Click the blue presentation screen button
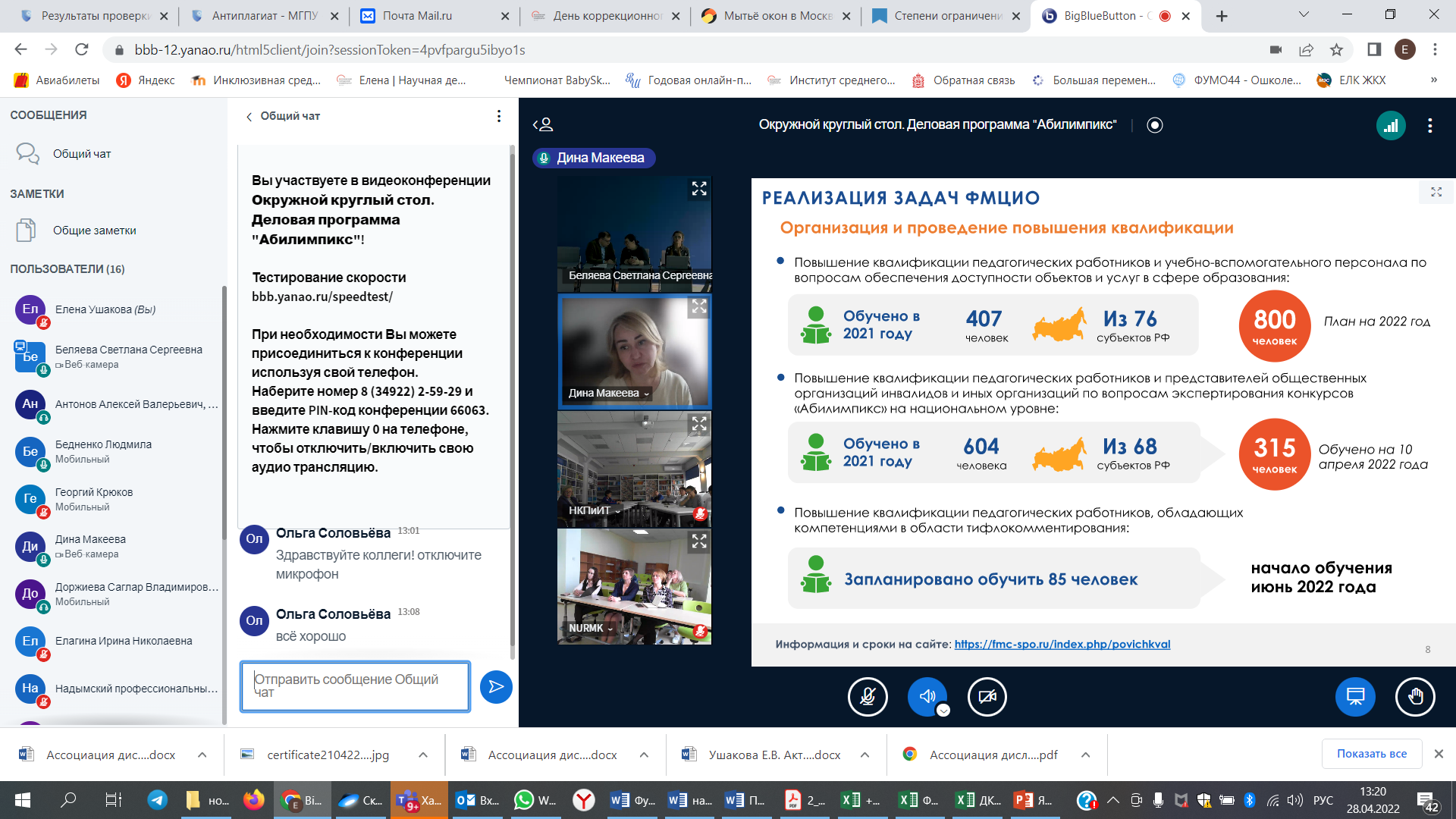1456x819 pixels. tap(1355, 697)
